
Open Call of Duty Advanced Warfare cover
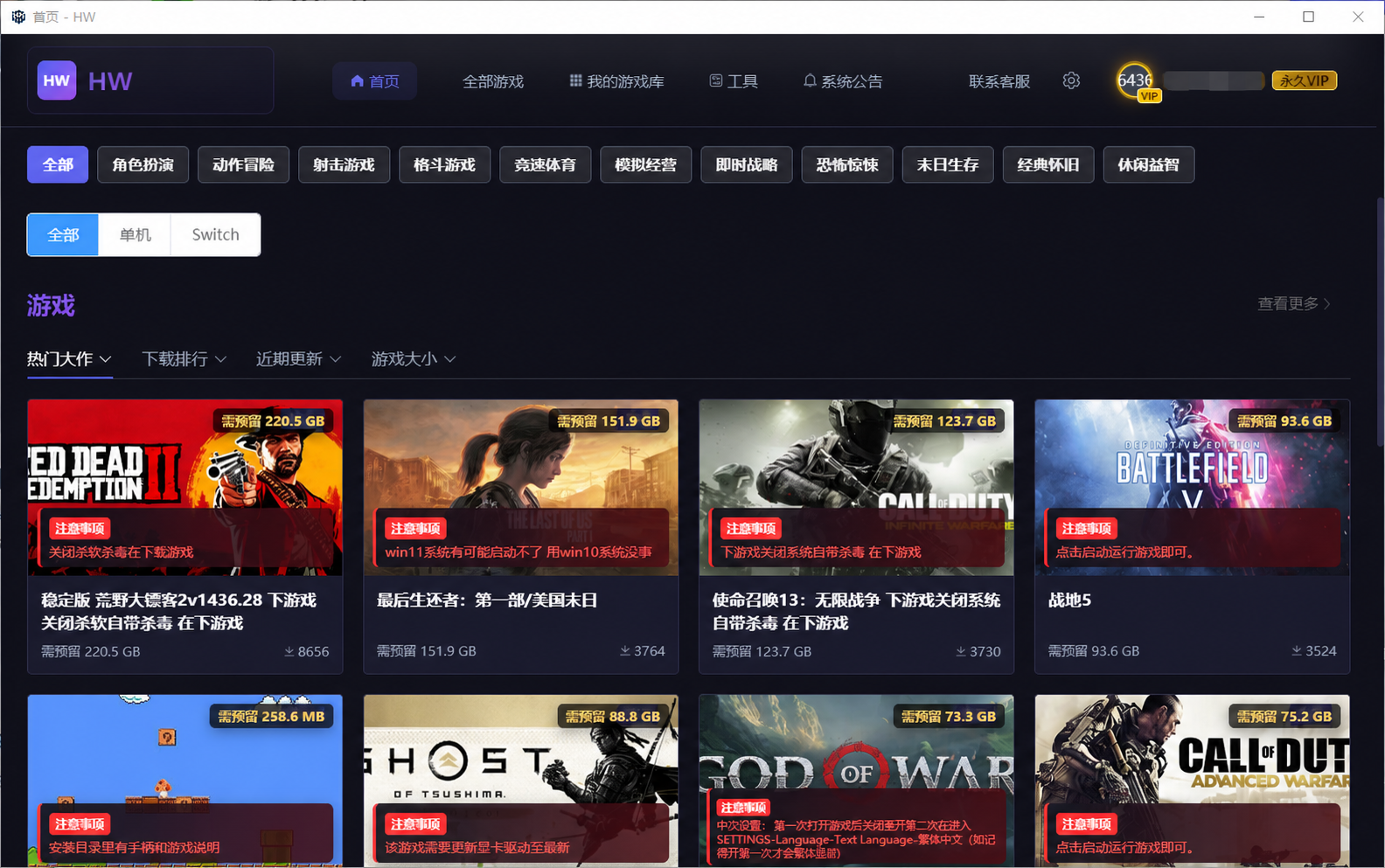(x=1193, y=781)
